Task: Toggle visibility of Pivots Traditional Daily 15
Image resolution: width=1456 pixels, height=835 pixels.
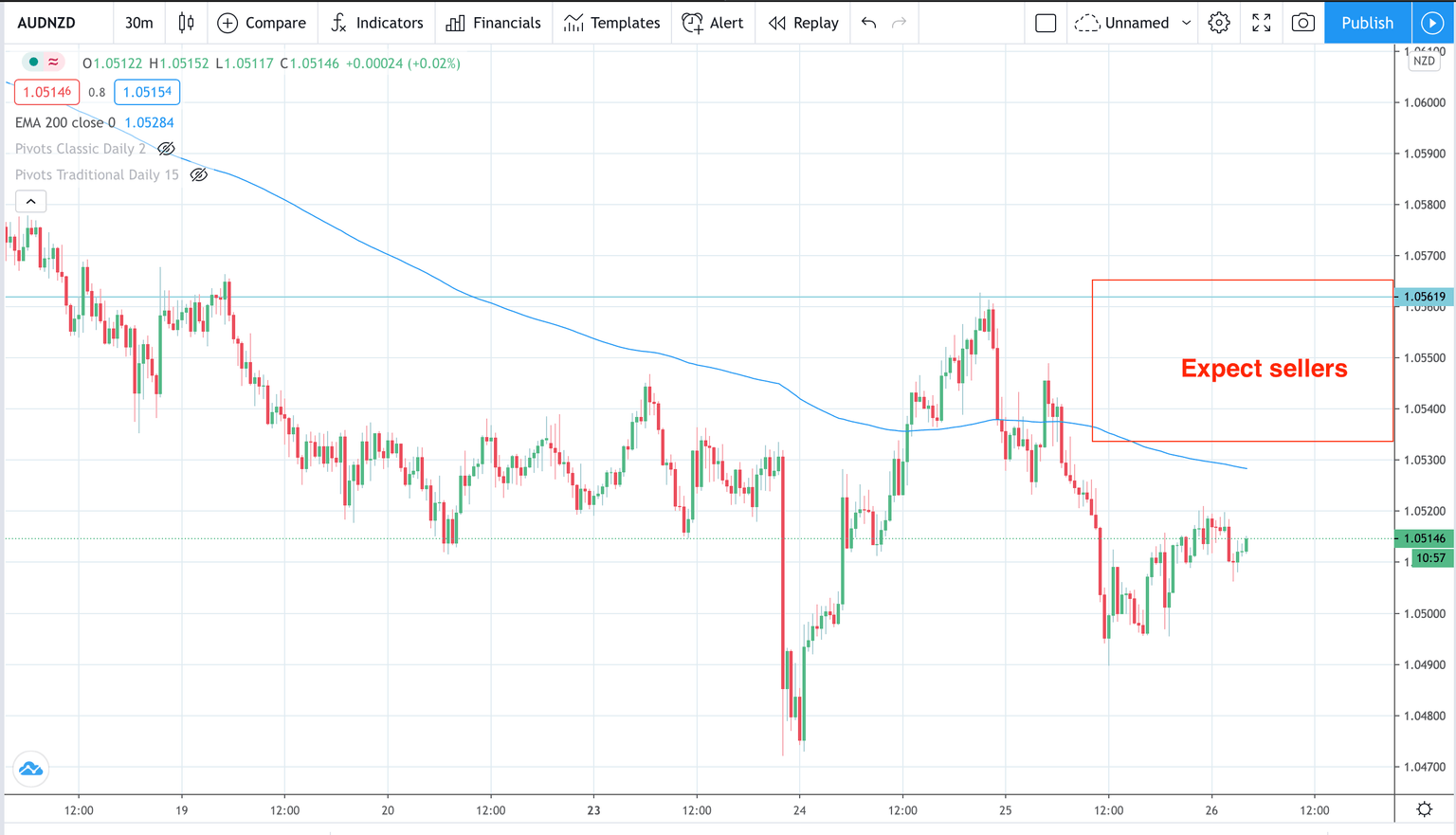Action: [x=199, y=174]
